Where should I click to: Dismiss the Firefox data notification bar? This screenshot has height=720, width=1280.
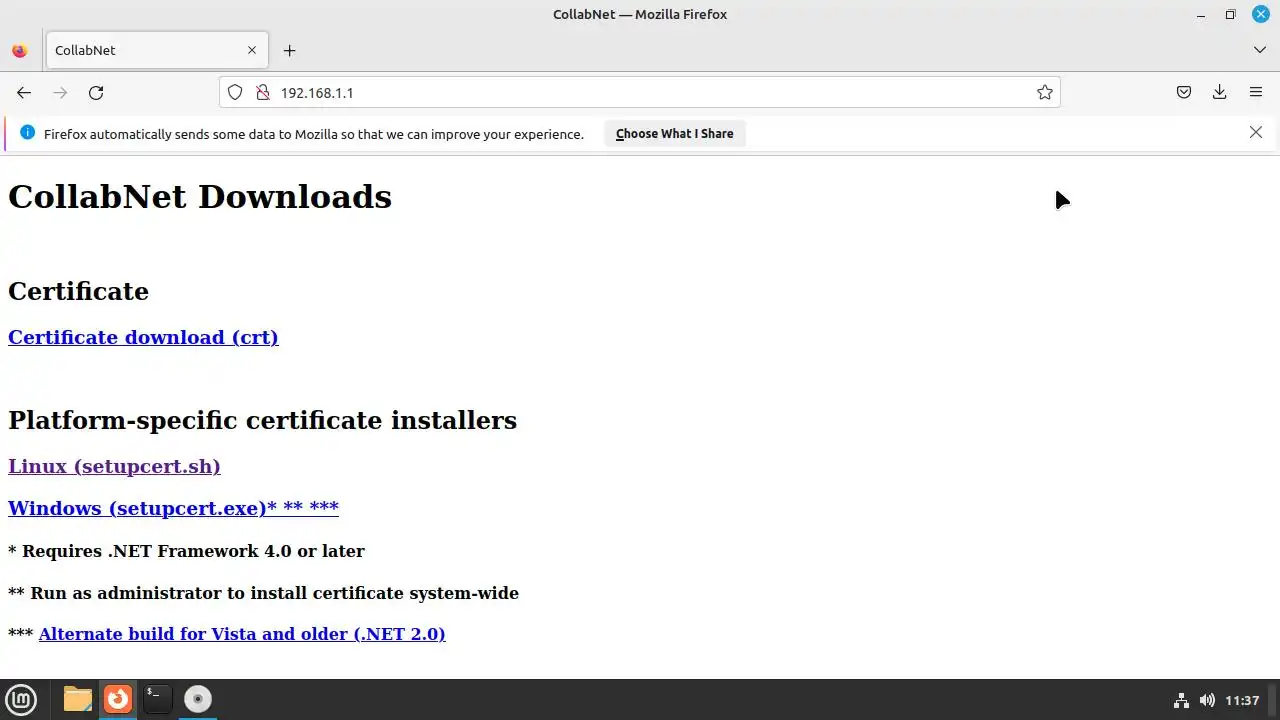click(x=1256, y=133)
